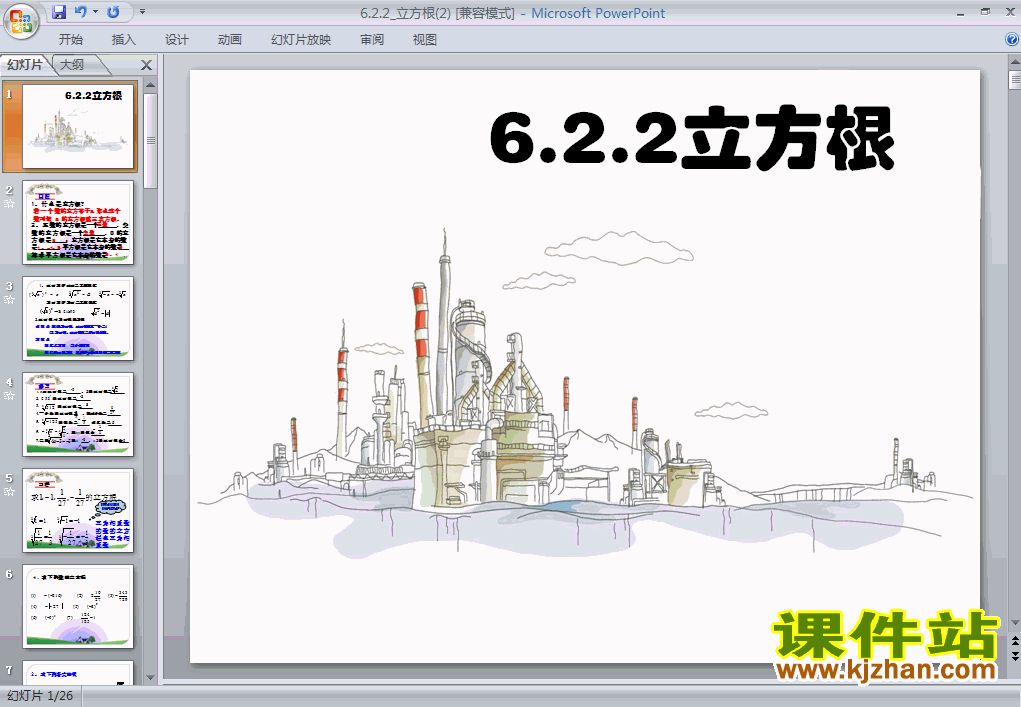Restore down the PowerPoint window
The width and height of the screenshot is (1021, 707).
click(x=986, y=12)
